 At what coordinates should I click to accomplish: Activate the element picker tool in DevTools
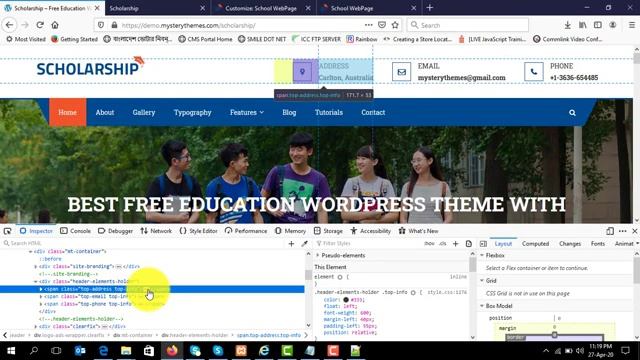click(7, 231)
